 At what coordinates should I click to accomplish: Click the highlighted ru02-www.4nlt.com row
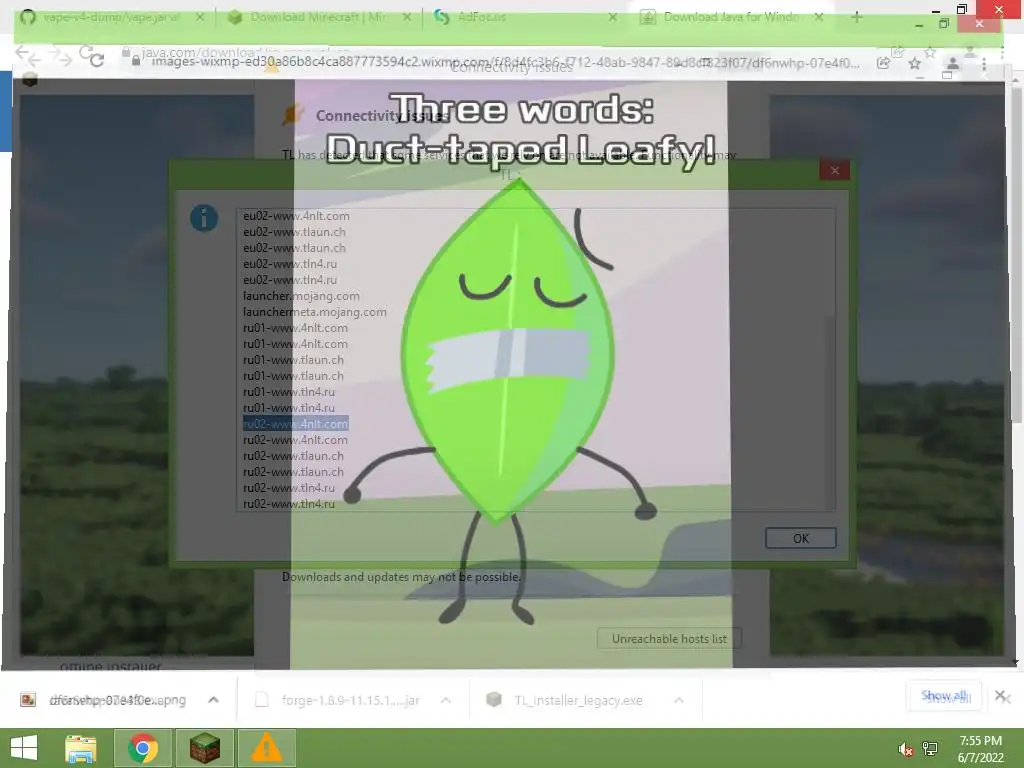pyautogui.click(x=296, y=424)
